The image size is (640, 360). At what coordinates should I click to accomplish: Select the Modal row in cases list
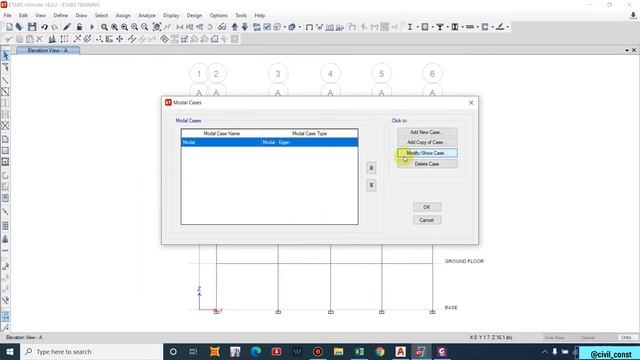[x=269, y=142]
